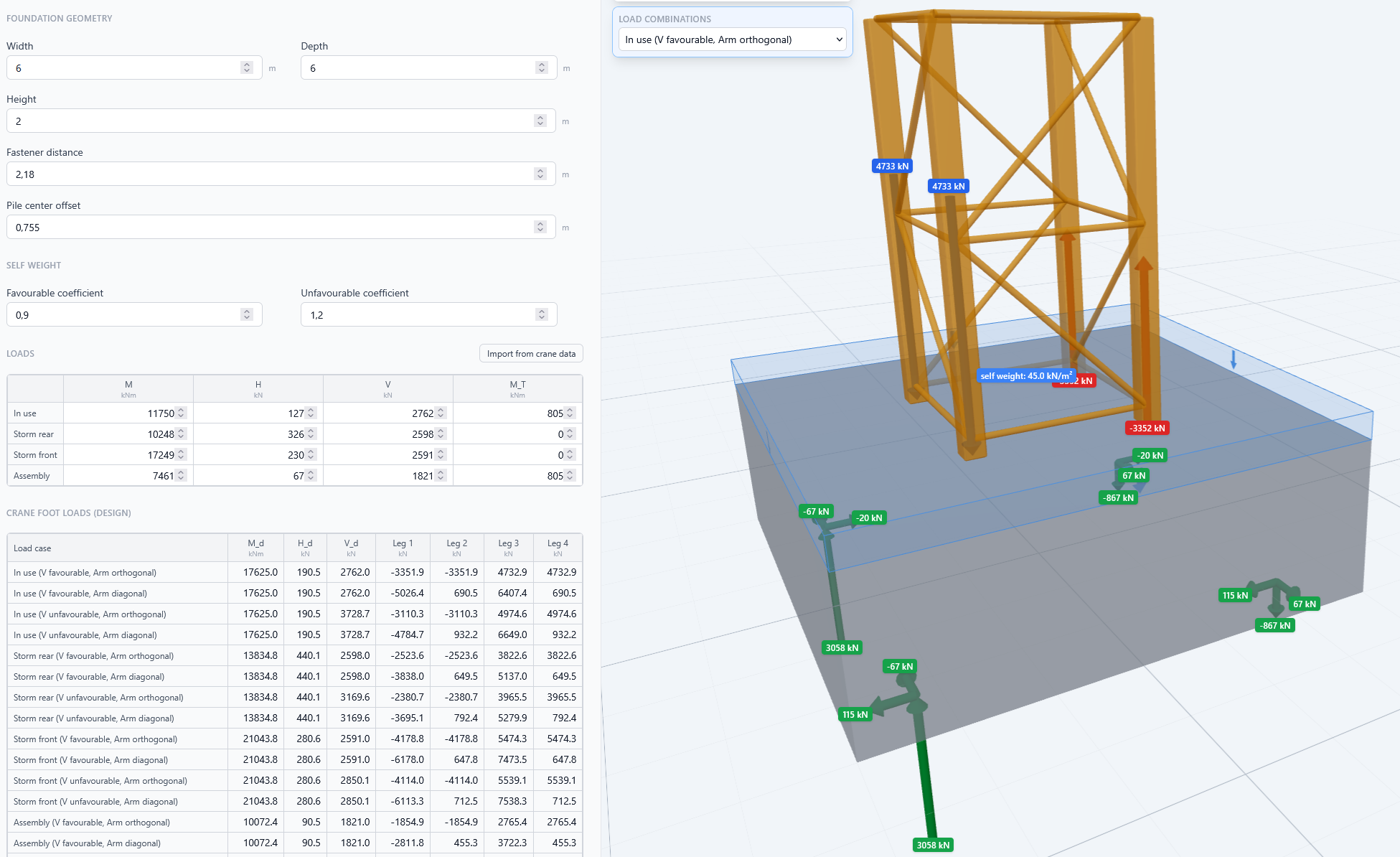Select In use (V unfavourable, Arm orthogonal) row
The width and height of the screenshot is (1400, 857).
294,614
